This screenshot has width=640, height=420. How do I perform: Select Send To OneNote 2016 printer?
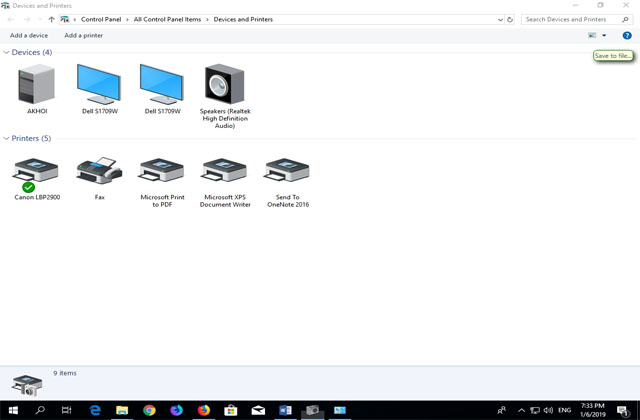point(288,171)
